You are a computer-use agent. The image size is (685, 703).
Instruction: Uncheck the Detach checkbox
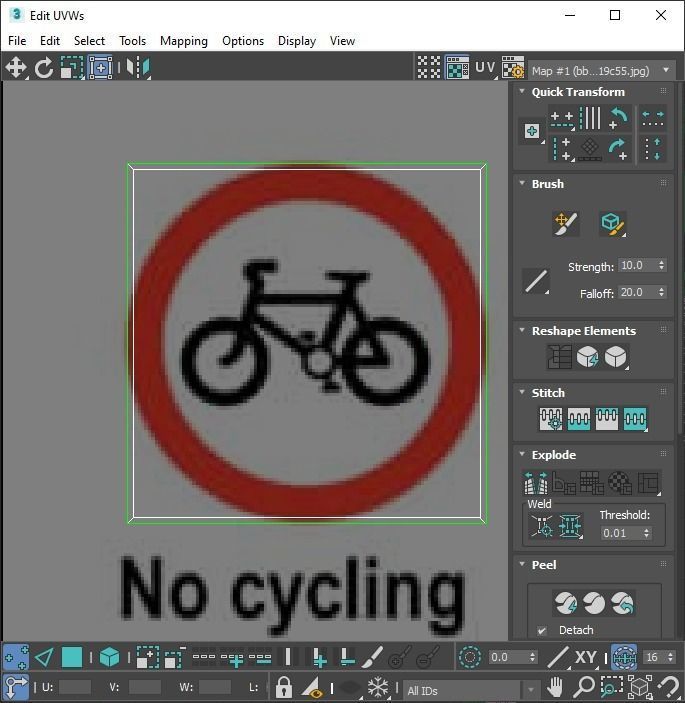coord(542,630)
